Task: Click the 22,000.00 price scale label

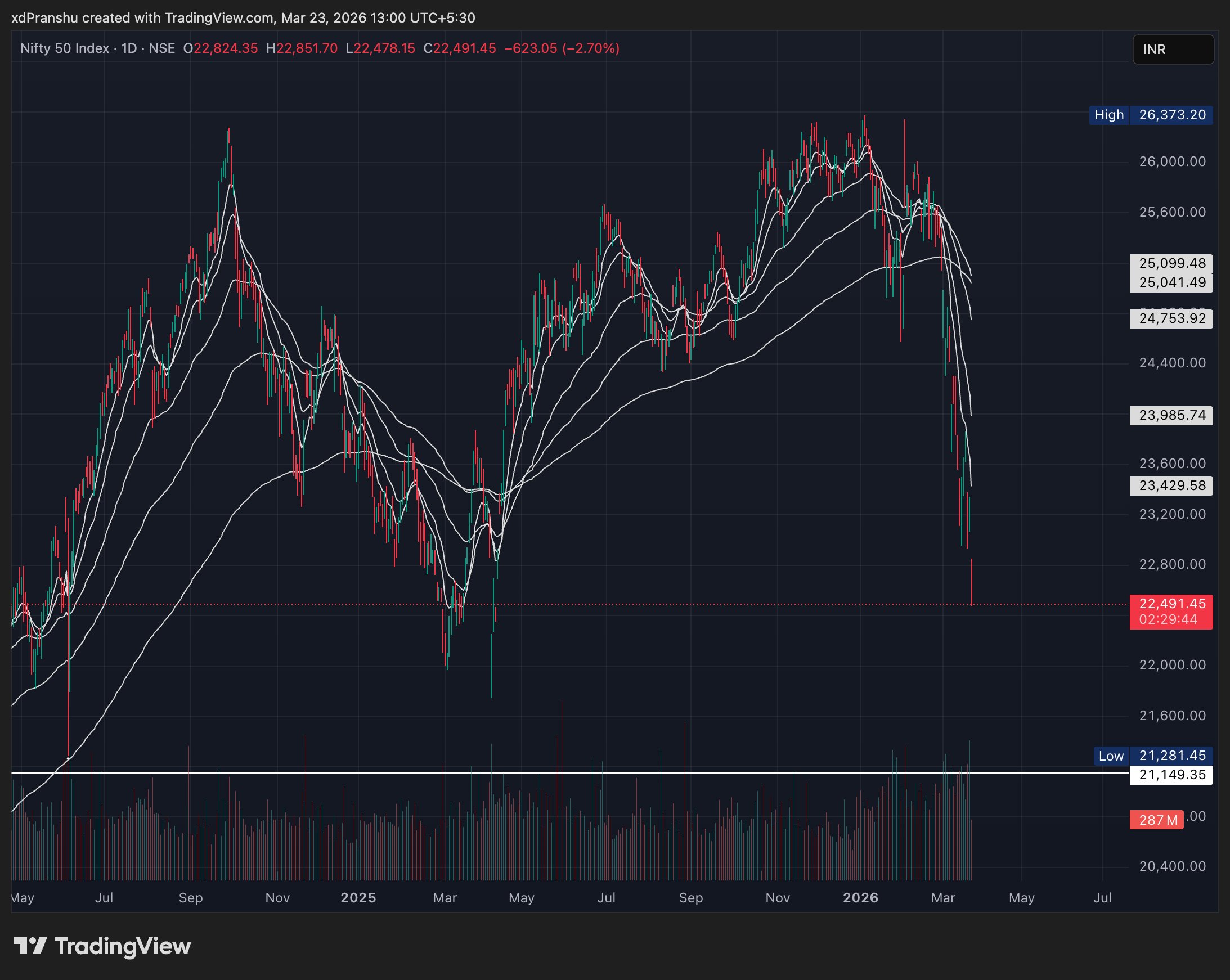Action: tap(1172, 665)
